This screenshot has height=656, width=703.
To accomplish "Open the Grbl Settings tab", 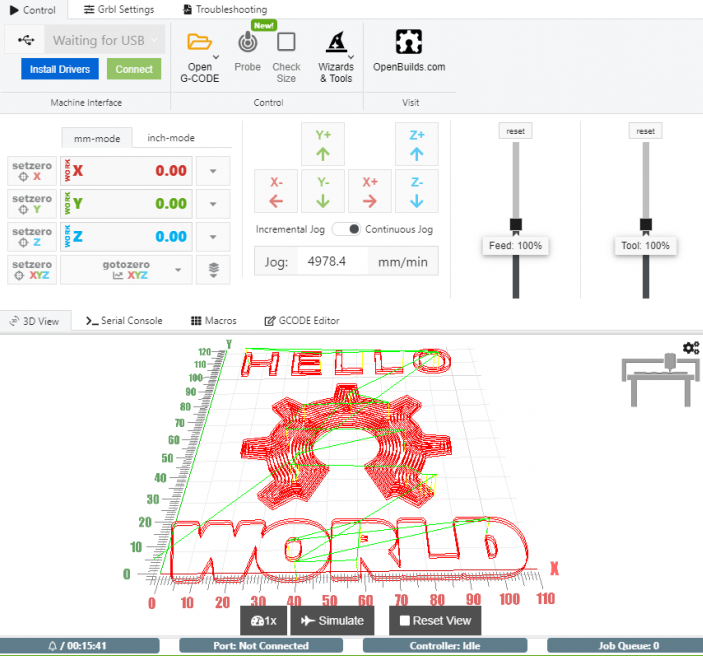I will coord(119,9).
